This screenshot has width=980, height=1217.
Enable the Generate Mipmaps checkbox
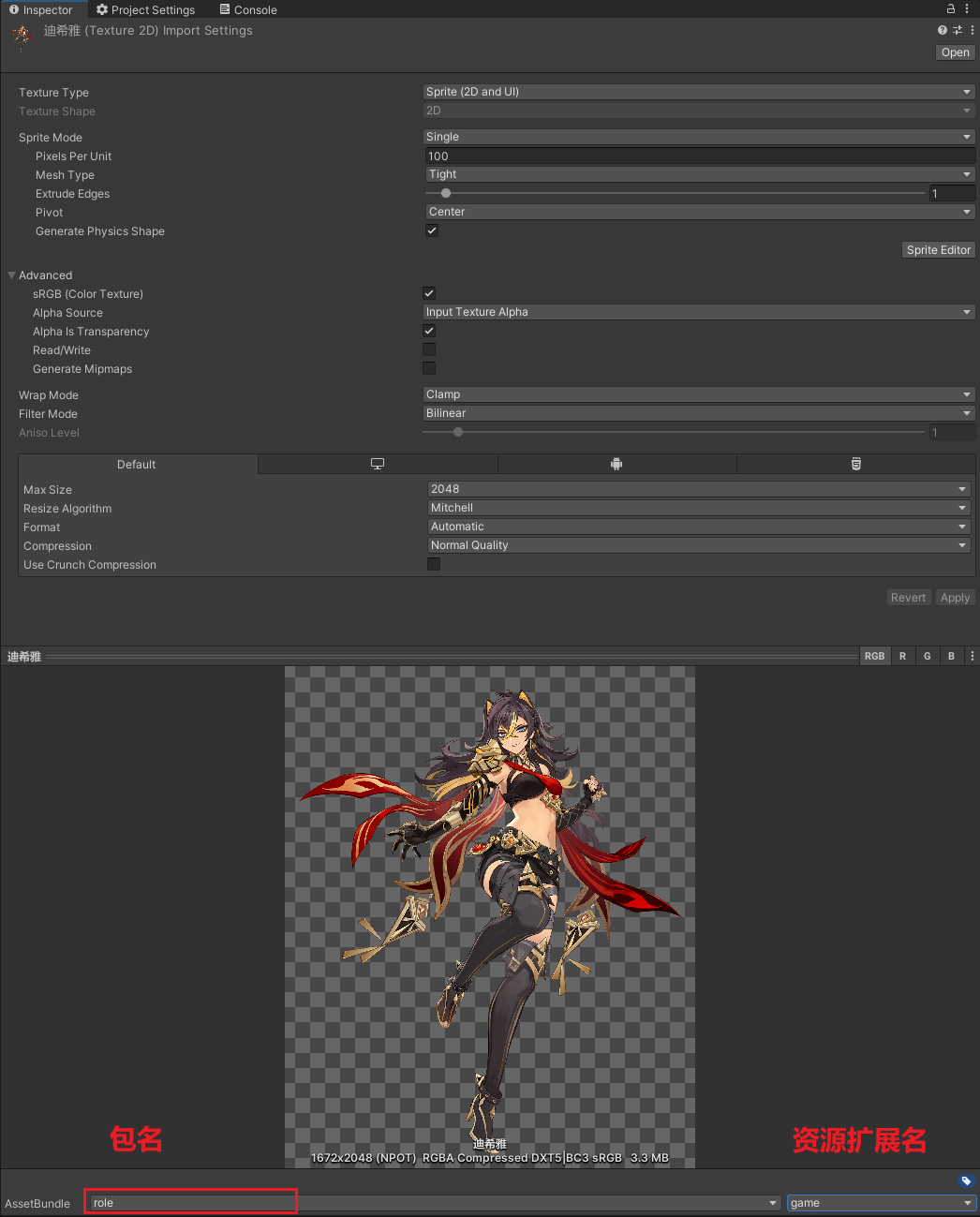[429, 368]
